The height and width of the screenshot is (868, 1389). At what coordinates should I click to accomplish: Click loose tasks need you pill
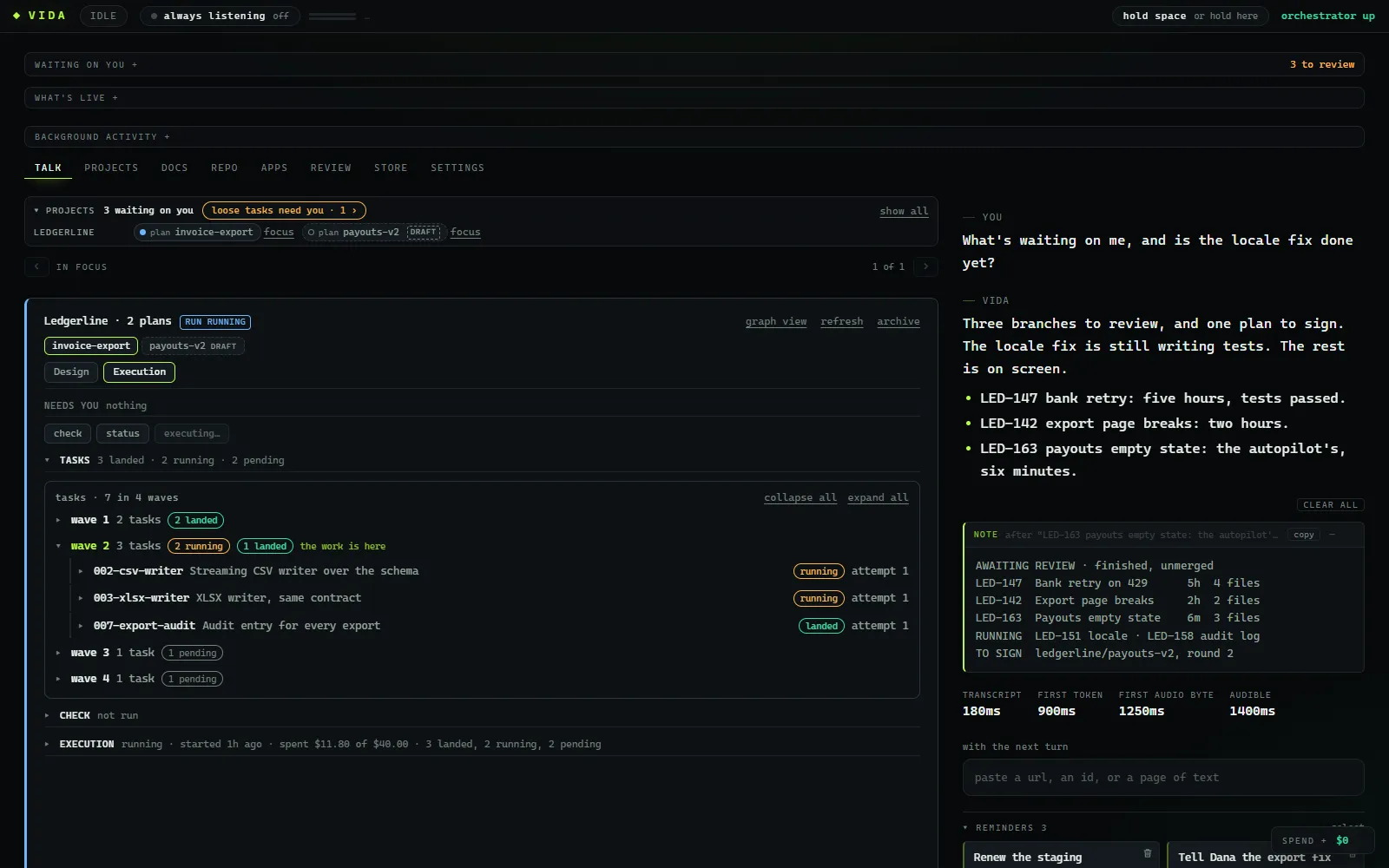(x=284, y=210)
